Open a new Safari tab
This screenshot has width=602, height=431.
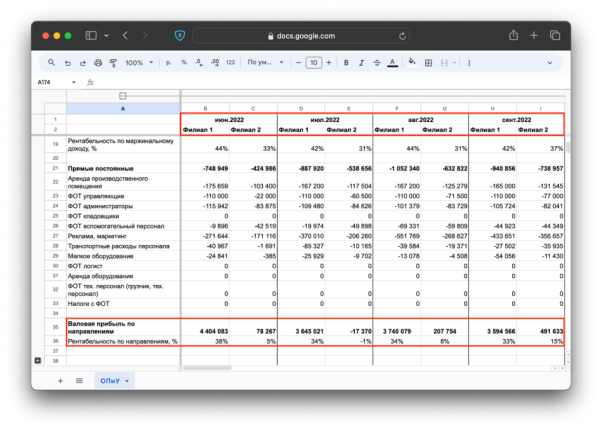coord(534,36)
